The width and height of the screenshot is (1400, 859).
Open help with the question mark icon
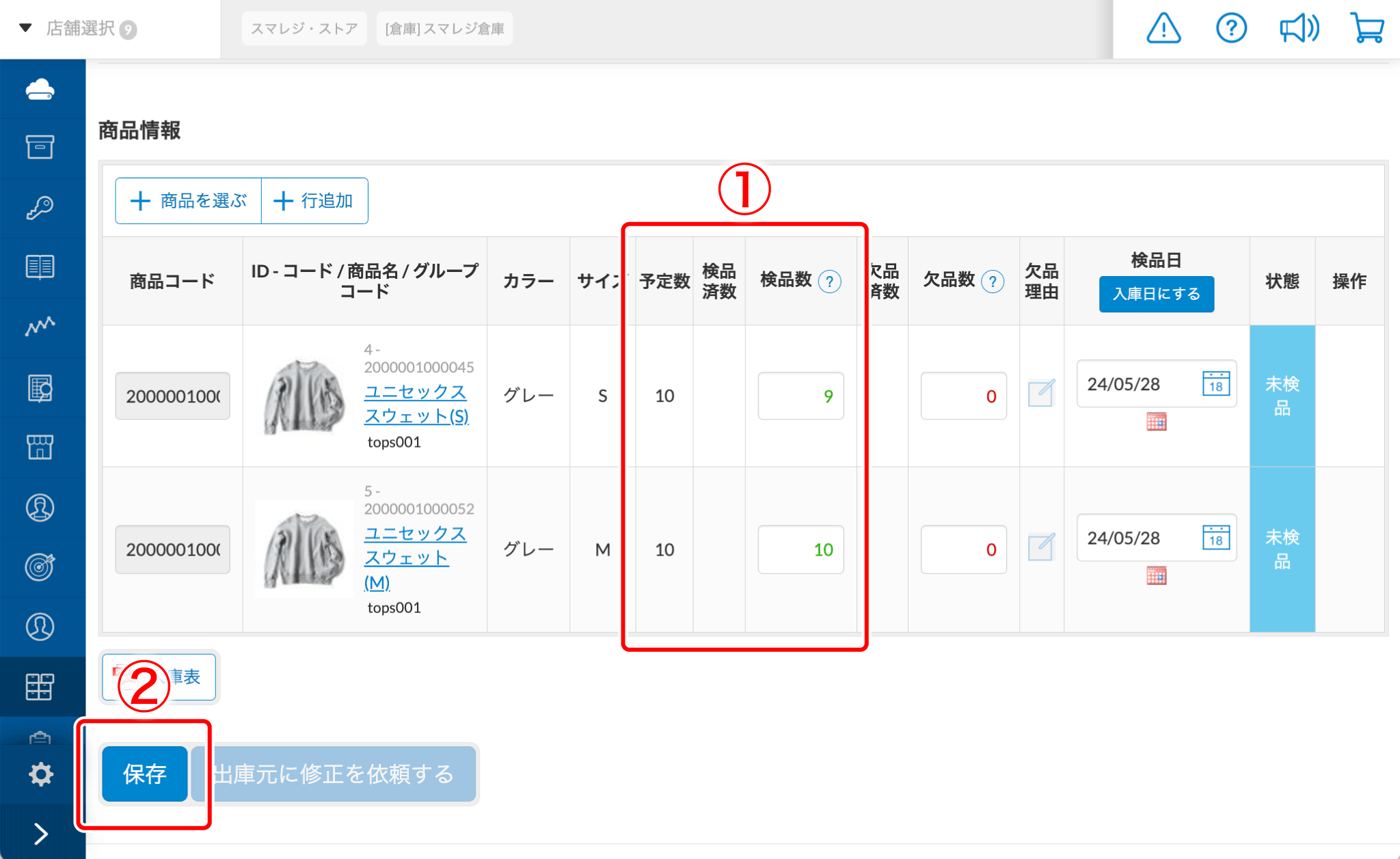pos(1230,28)
